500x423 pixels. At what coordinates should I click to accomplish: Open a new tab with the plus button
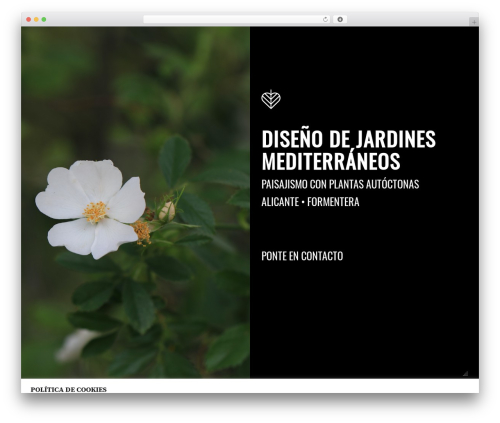click(x=474, y=22)
